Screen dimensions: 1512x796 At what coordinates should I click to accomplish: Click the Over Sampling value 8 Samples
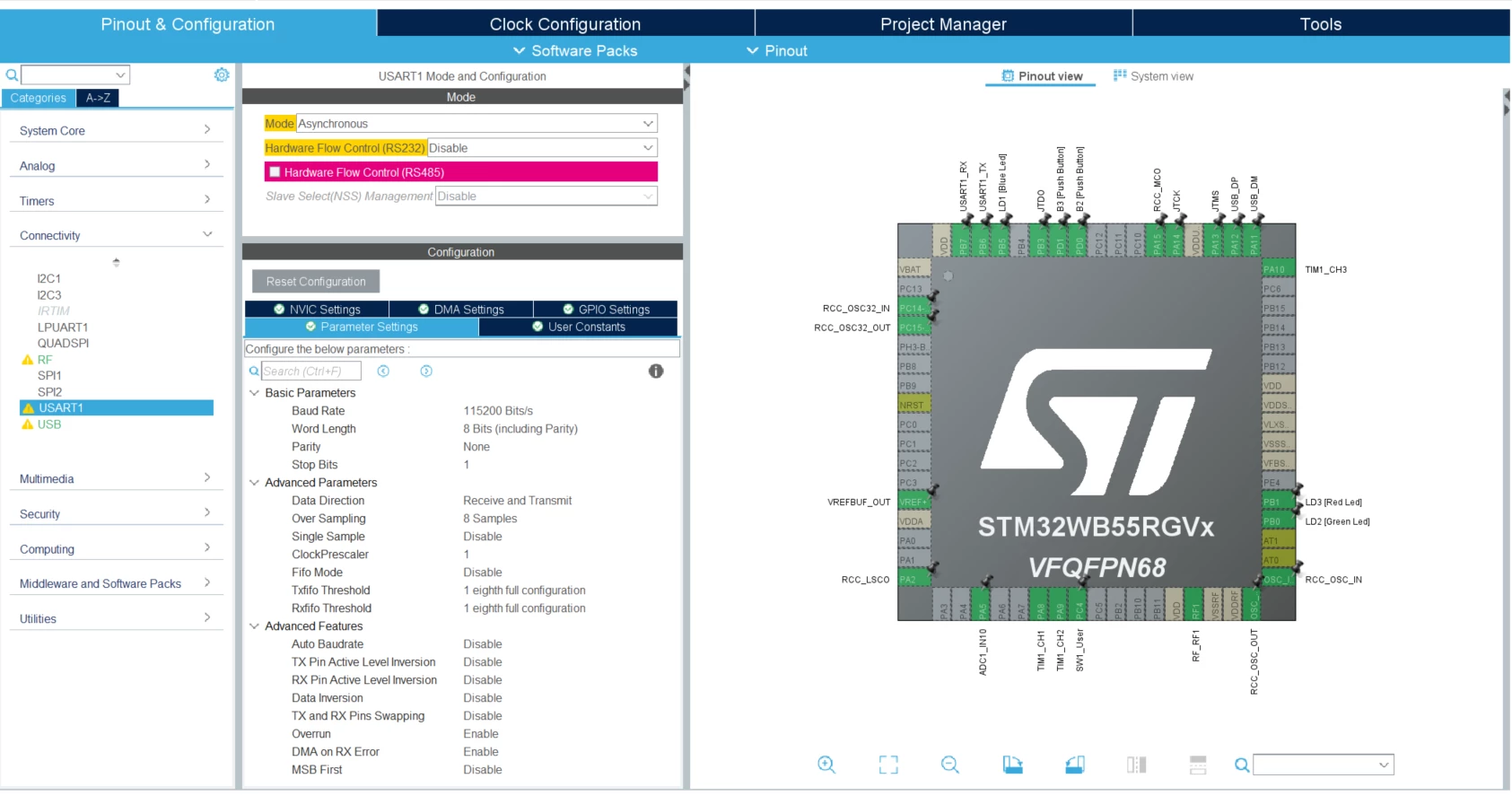coord(490,519)
